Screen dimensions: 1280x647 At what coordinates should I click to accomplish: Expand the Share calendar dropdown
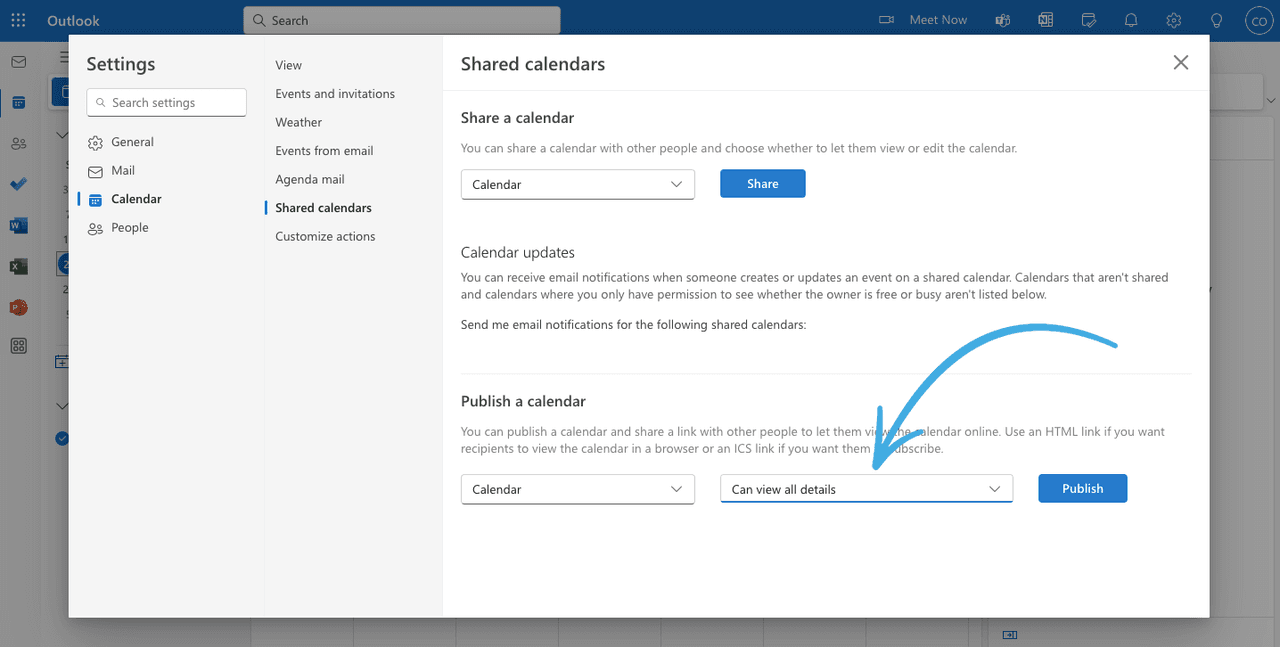[577, 184]
